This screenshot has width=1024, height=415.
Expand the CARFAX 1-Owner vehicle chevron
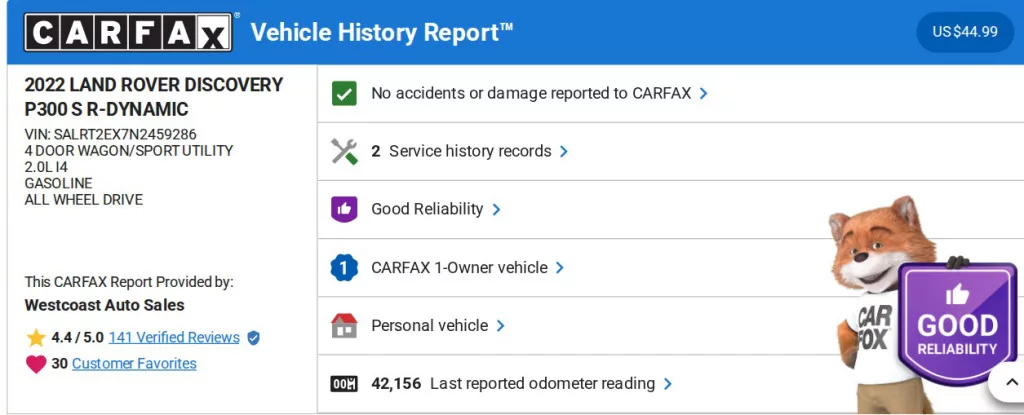(560, 268)
